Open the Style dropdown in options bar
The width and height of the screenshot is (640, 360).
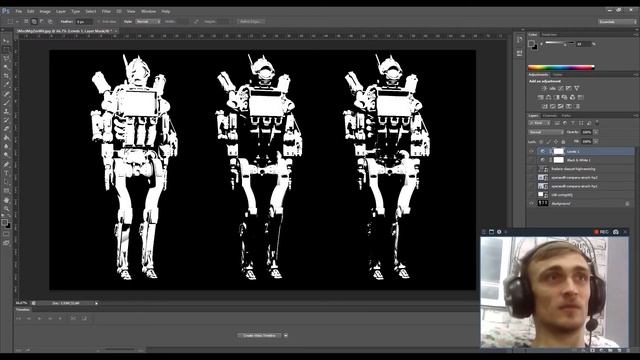[147, 21]
